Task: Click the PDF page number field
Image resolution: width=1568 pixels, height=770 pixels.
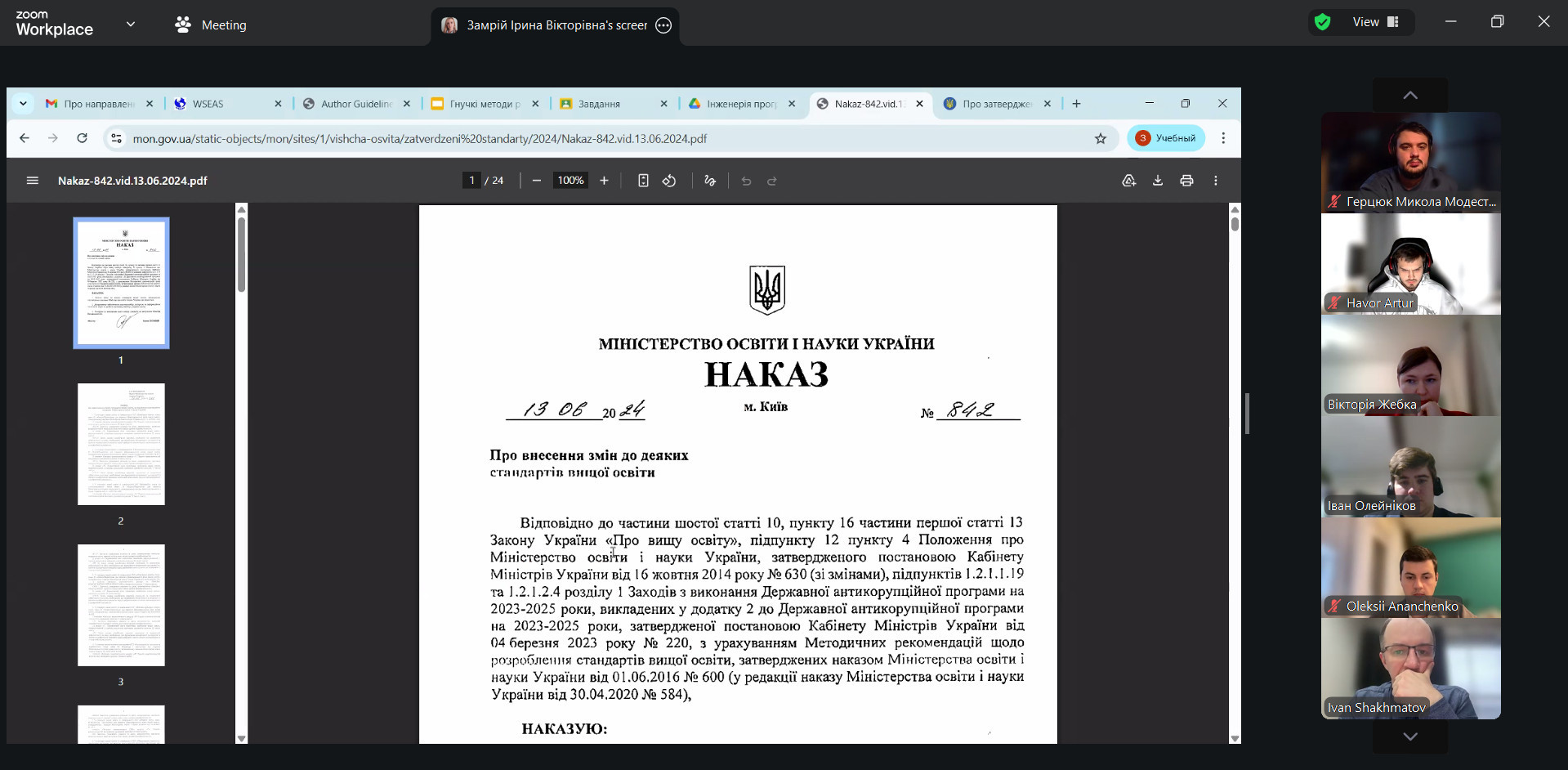Action: pyautogui.click(x=471, y=181)
